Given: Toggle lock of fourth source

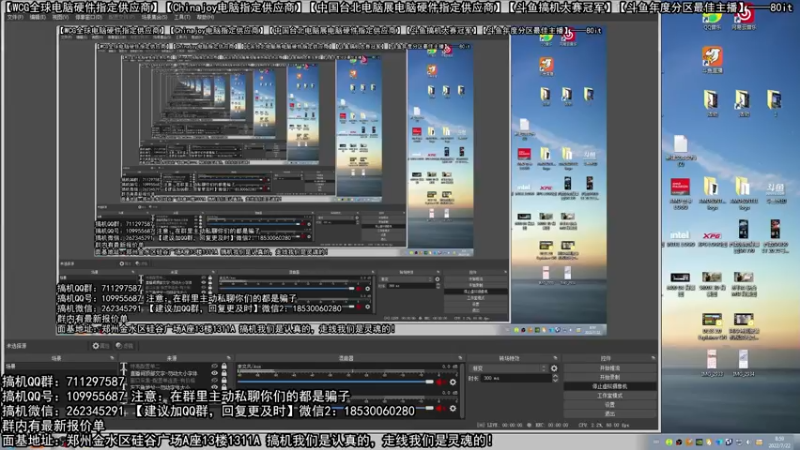Looking at the screenshot, I should tap(224, 387).
